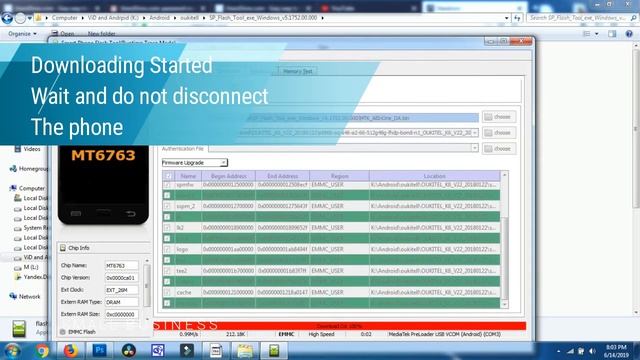
Task: Toggle the checkbox for the sspm_2 row
Action: [x=167, y=206]
